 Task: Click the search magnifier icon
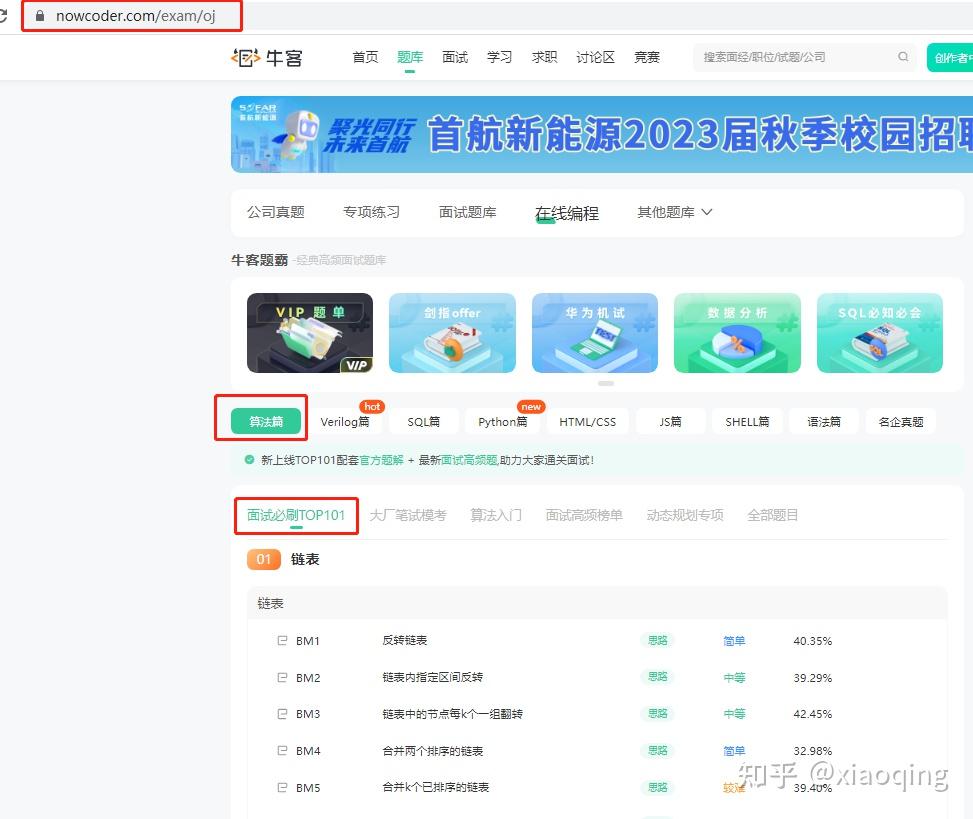pyautogui.click(x=903, y=56)
